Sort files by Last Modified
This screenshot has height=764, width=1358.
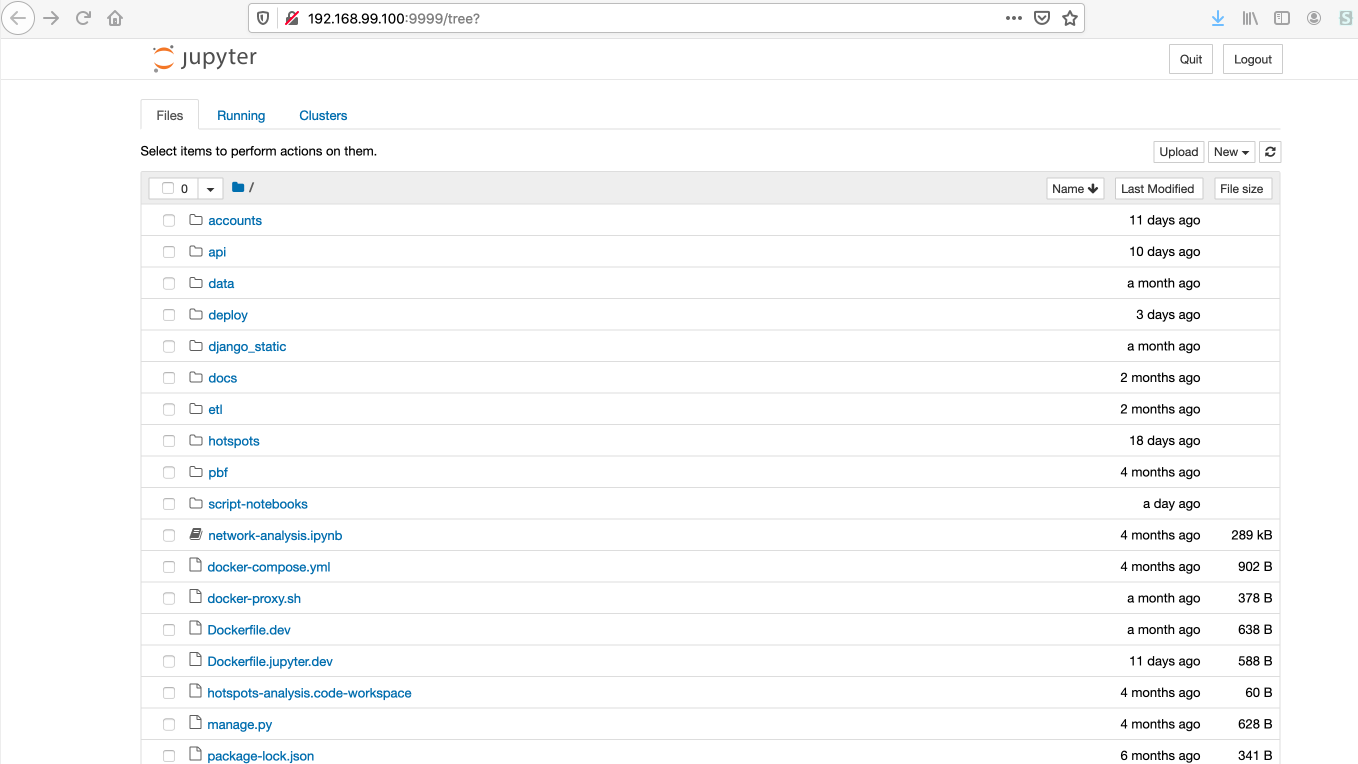(x=1158, y=187)
